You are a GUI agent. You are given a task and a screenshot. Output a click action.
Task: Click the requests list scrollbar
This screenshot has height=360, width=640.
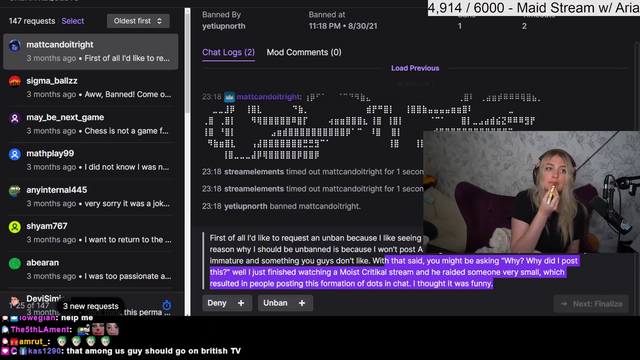187,61
